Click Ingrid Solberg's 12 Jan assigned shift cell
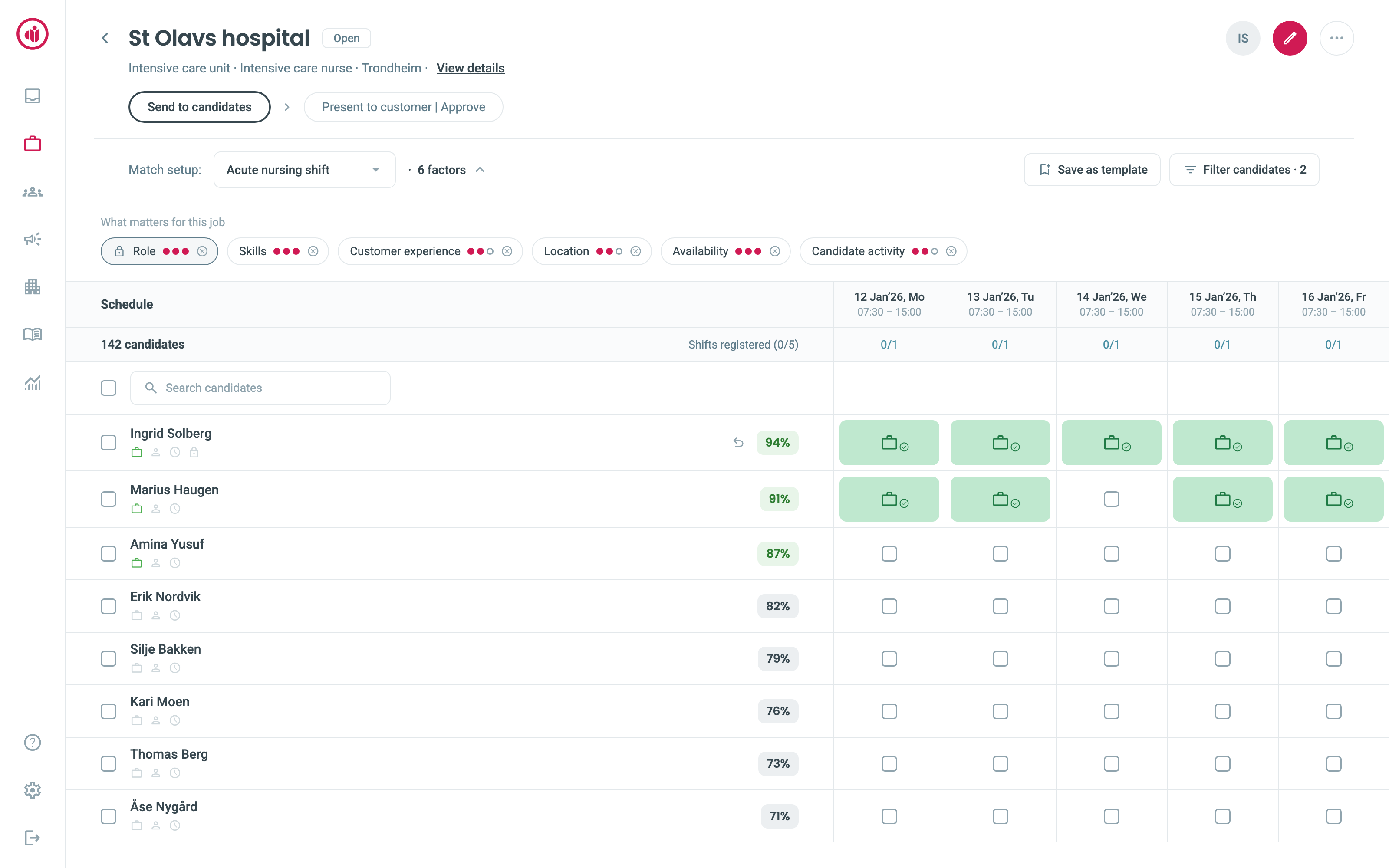This screenshot has height=868, width=1389. (889, 443)
